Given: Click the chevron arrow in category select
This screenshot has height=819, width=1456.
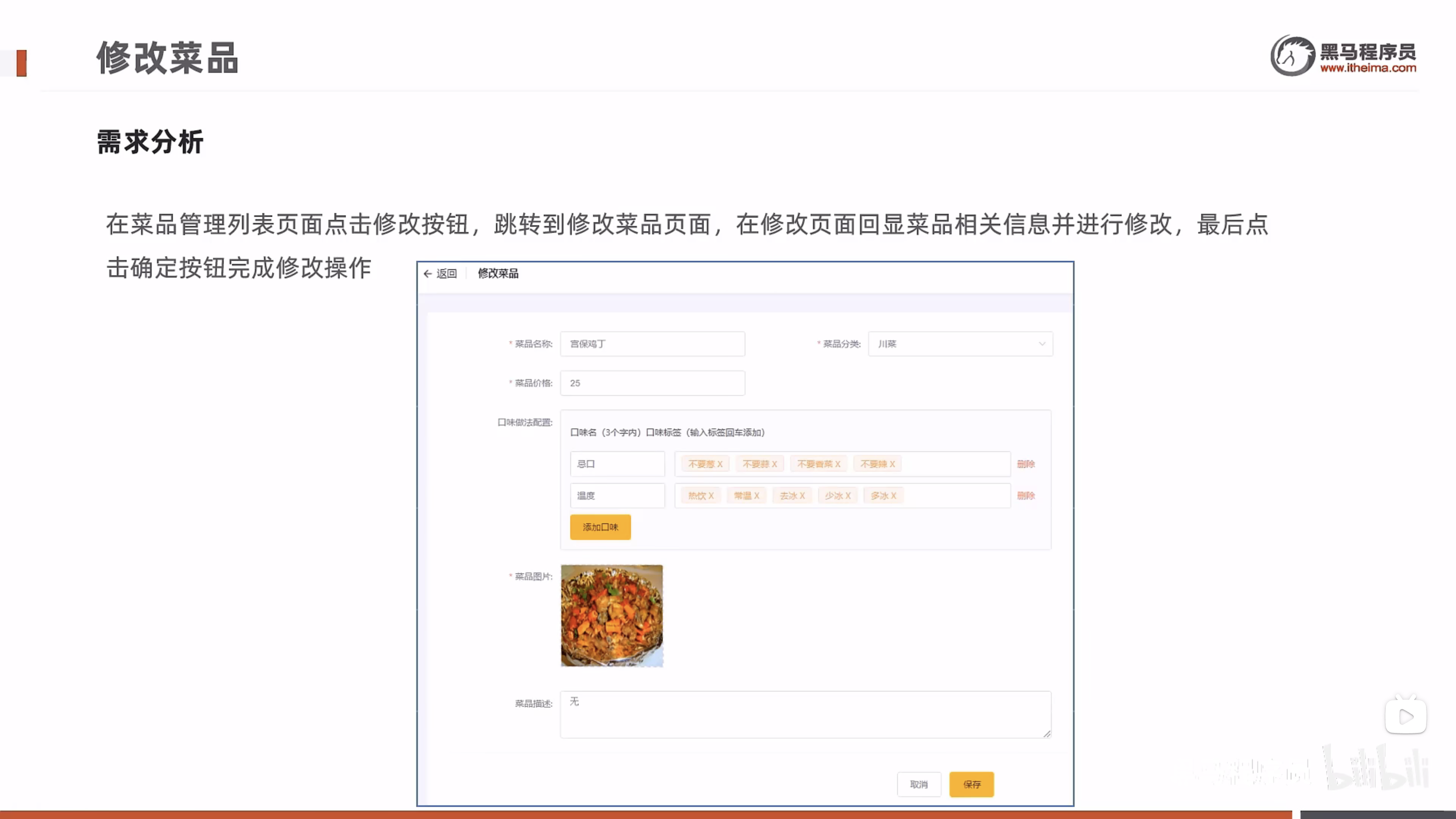Looking at the screenshot, I should coord(1042,344).
